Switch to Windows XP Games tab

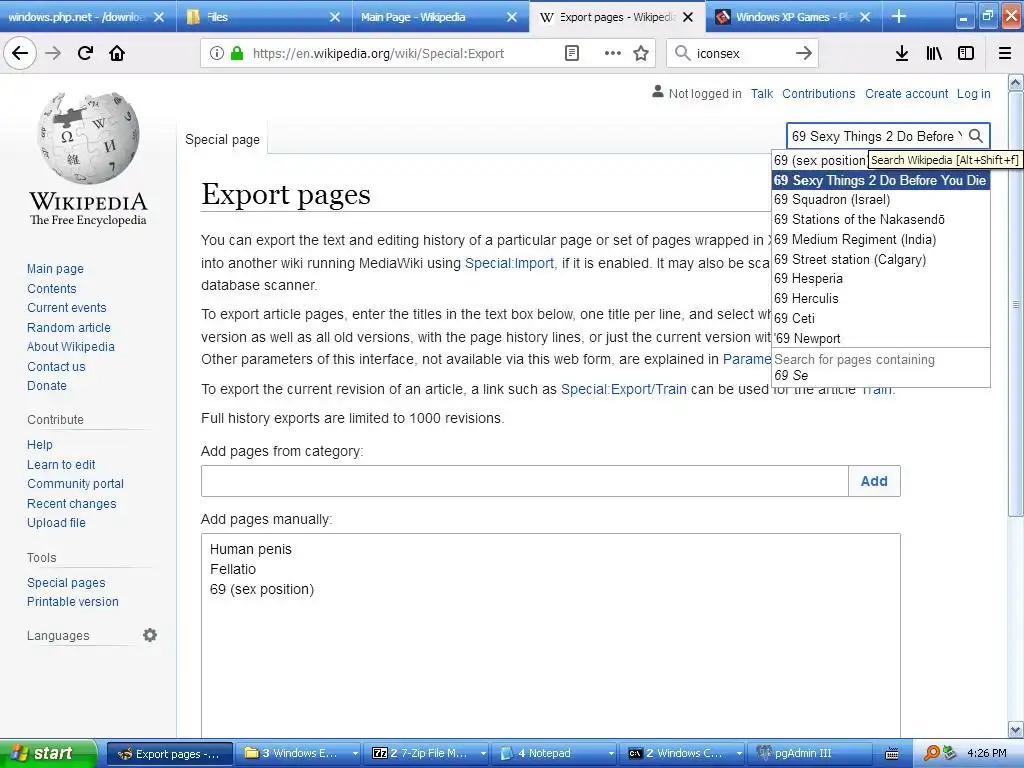794,17
